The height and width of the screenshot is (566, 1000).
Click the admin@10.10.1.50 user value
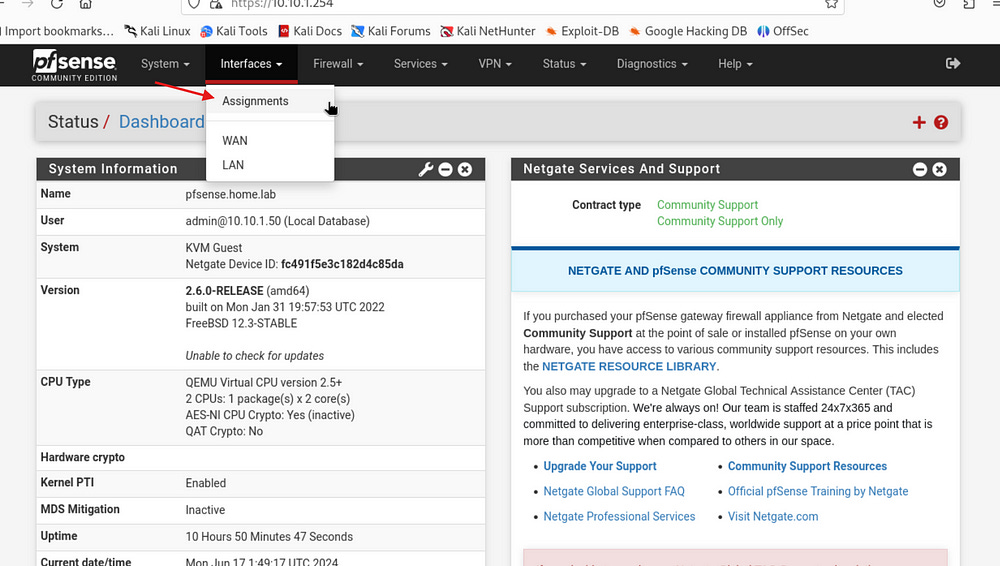coord(277,221)
